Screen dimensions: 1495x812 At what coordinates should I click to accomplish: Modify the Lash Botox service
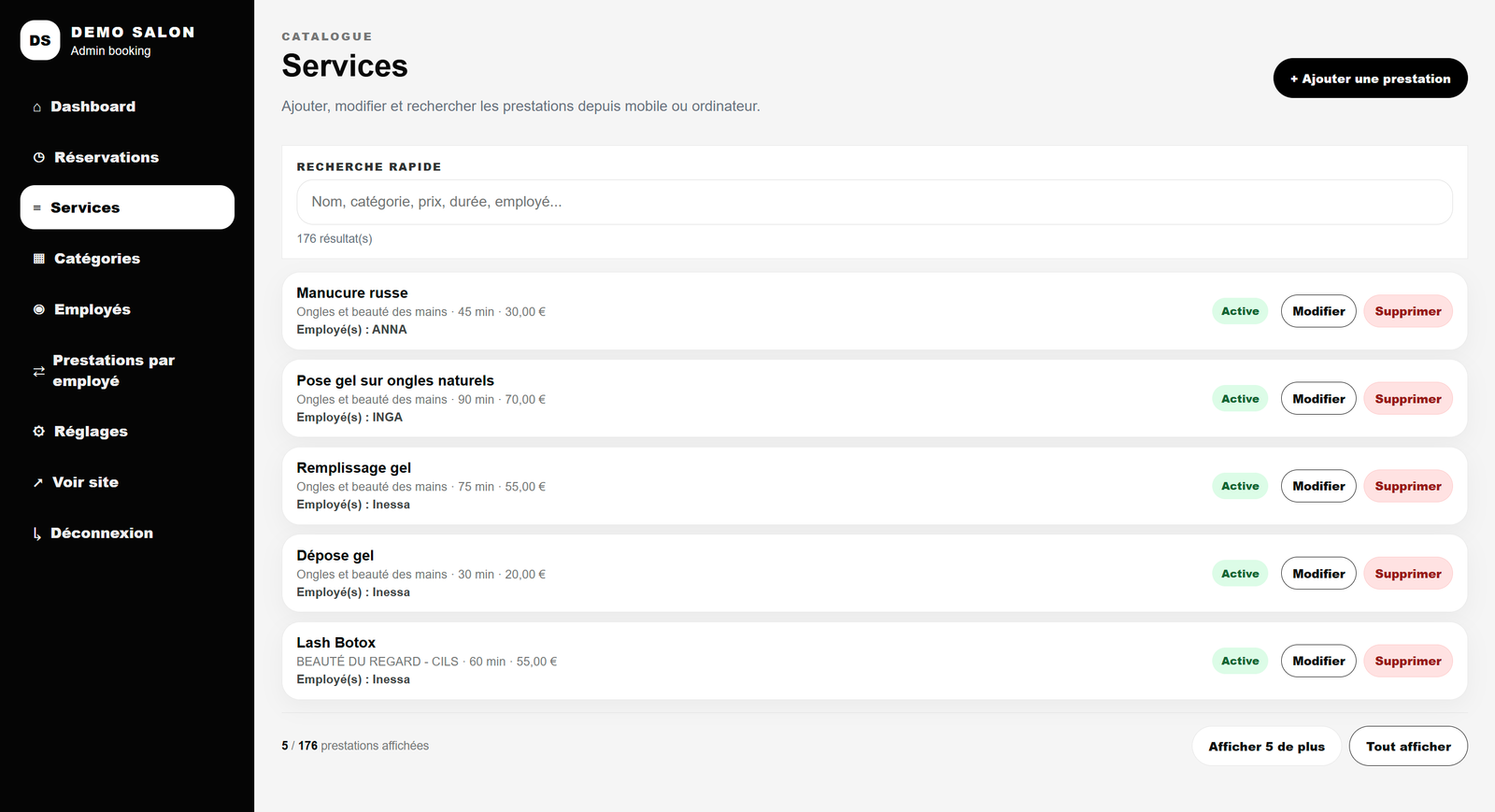tap(1318, 661)
